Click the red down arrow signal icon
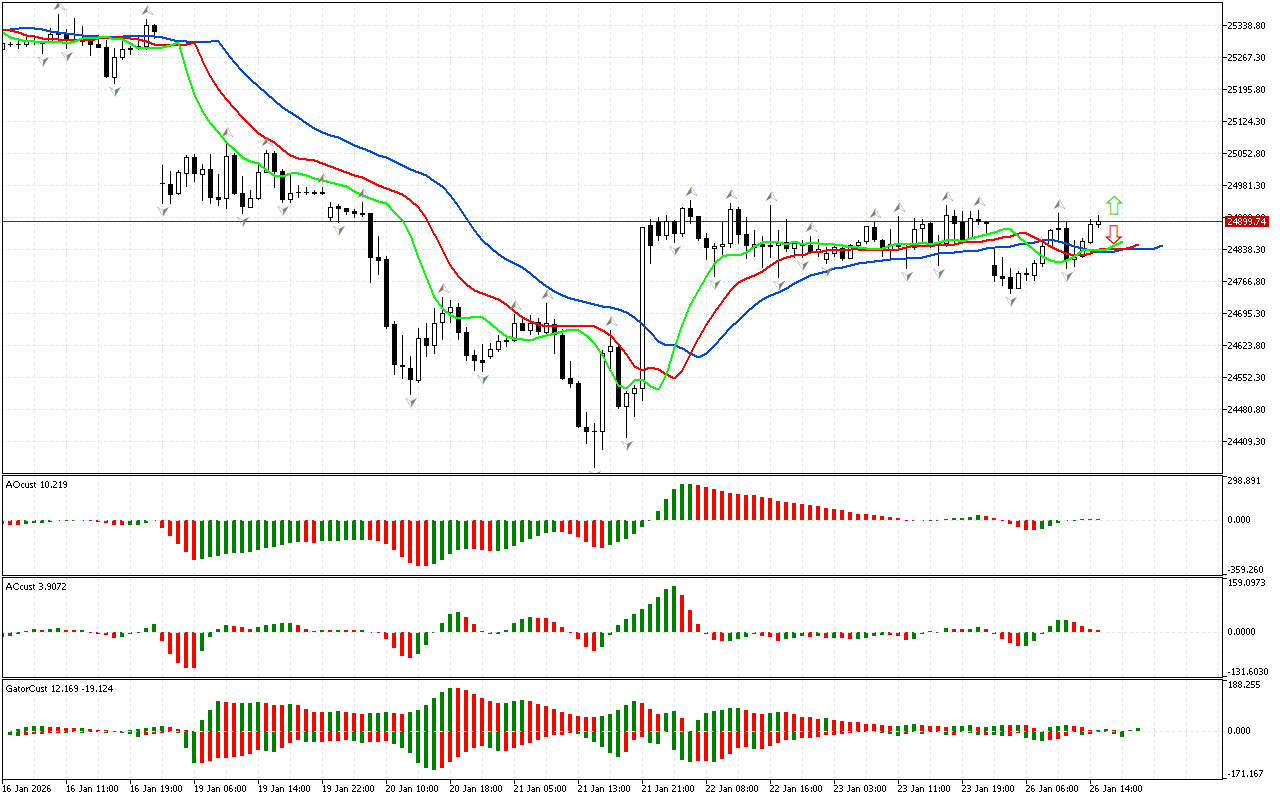1280x800 pixels. pyautogui.click(x=1113, y=235)
